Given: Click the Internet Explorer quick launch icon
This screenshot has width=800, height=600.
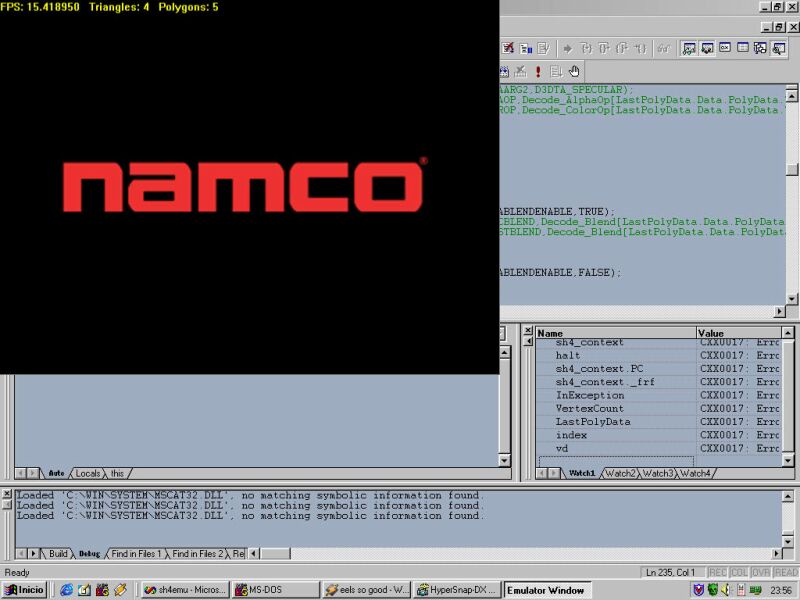Looking at the screenshot, I should tap(66, 590).
